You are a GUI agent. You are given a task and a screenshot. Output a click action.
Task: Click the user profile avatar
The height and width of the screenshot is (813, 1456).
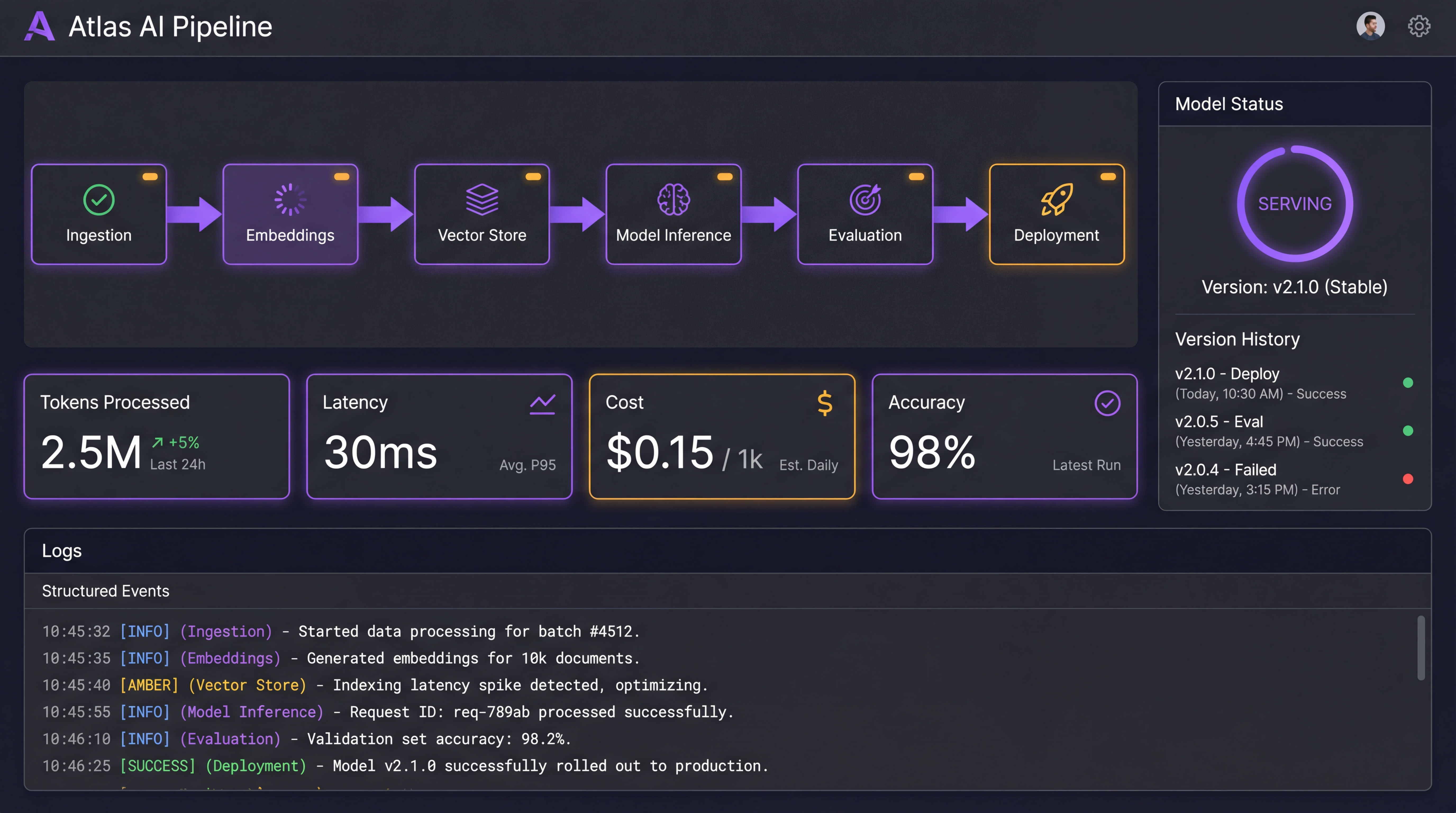(x=1370, y=26)
